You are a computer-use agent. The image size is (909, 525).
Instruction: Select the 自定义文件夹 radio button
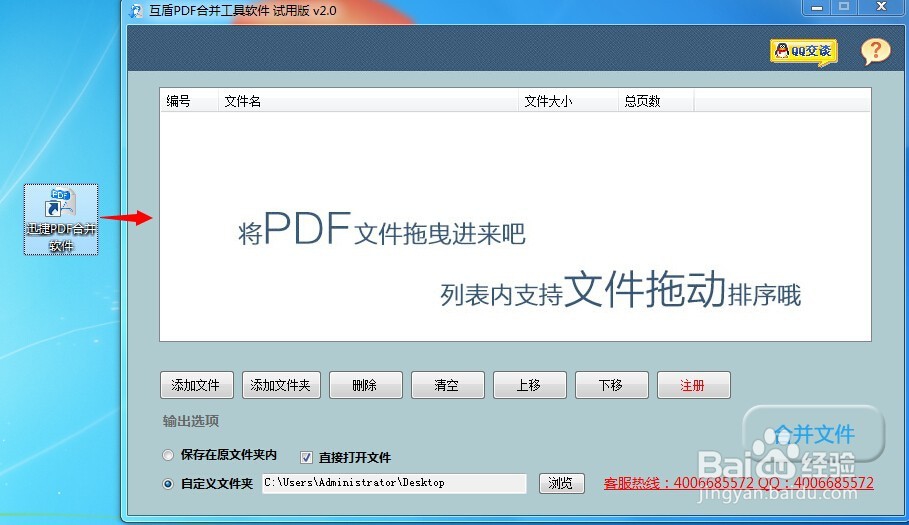(168, 484)
